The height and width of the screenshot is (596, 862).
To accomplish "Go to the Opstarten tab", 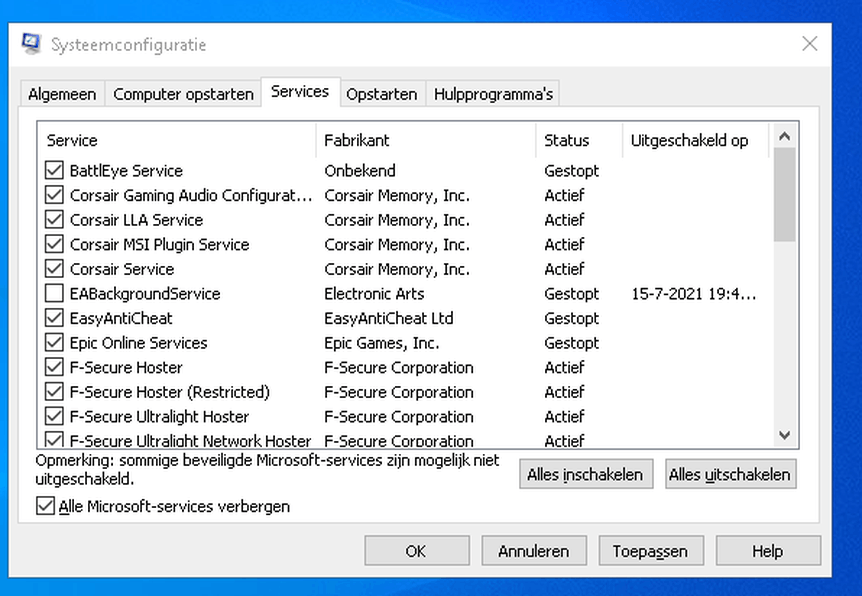I will pos(382,94).
